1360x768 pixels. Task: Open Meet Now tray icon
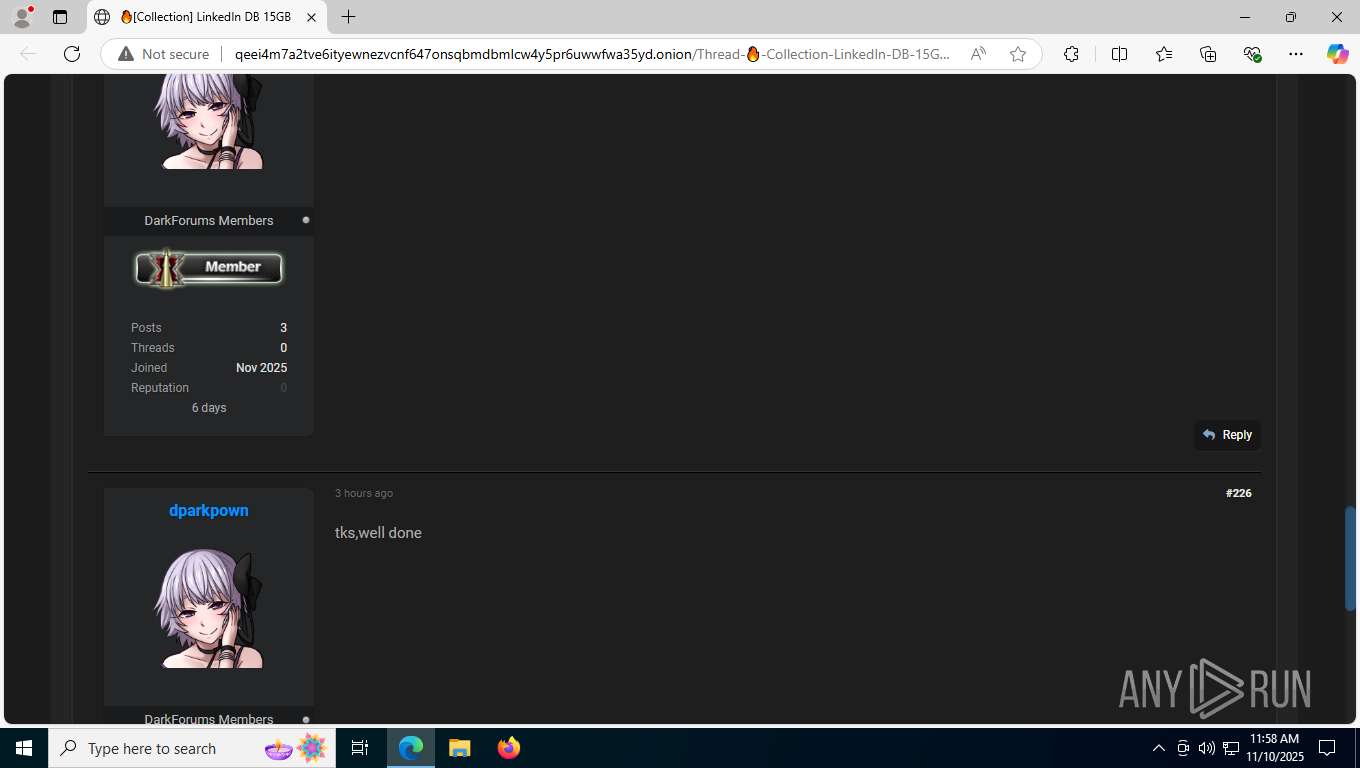pyautogui.click(x=1183, y=748)
